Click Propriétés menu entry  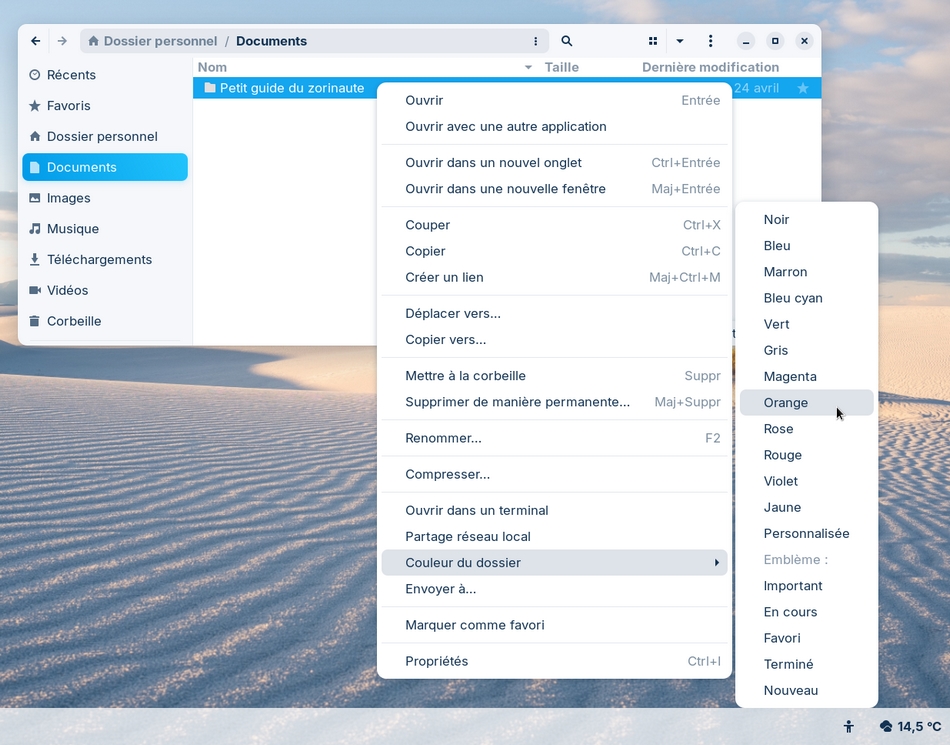pyautogui.click(x=436, y=661)
